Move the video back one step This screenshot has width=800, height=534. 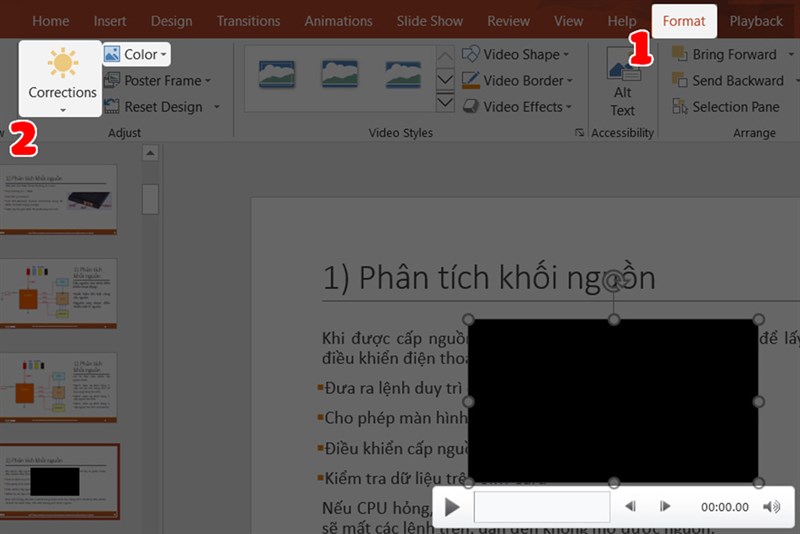[630, 507]
